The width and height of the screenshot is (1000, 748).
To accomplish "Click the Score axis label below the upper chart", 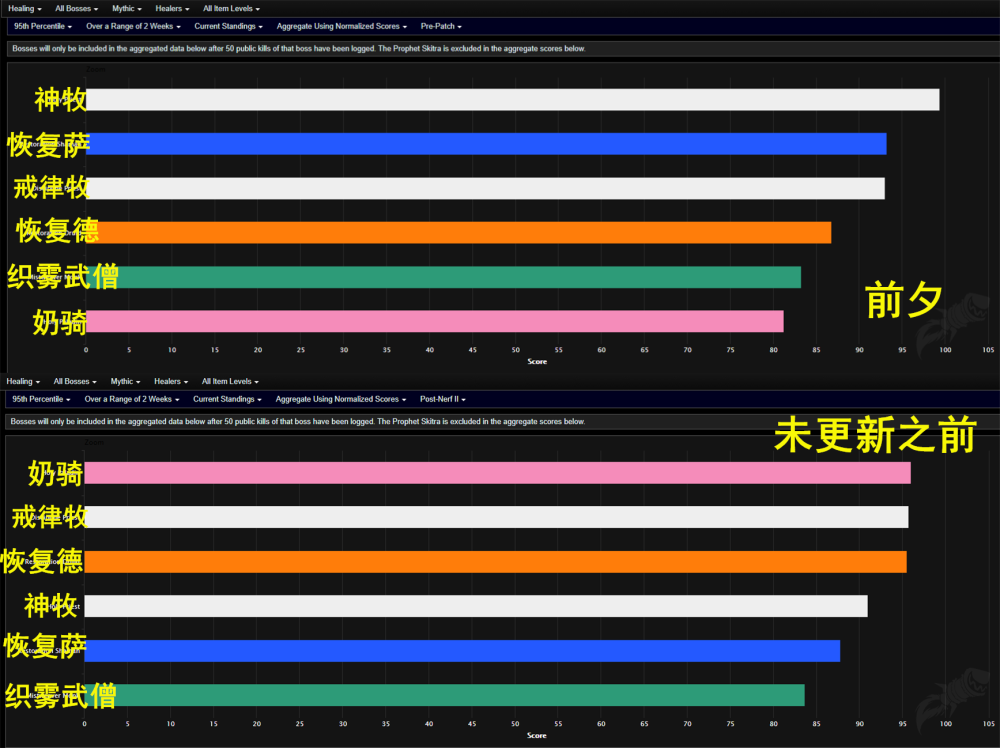I will coord(537,362).
